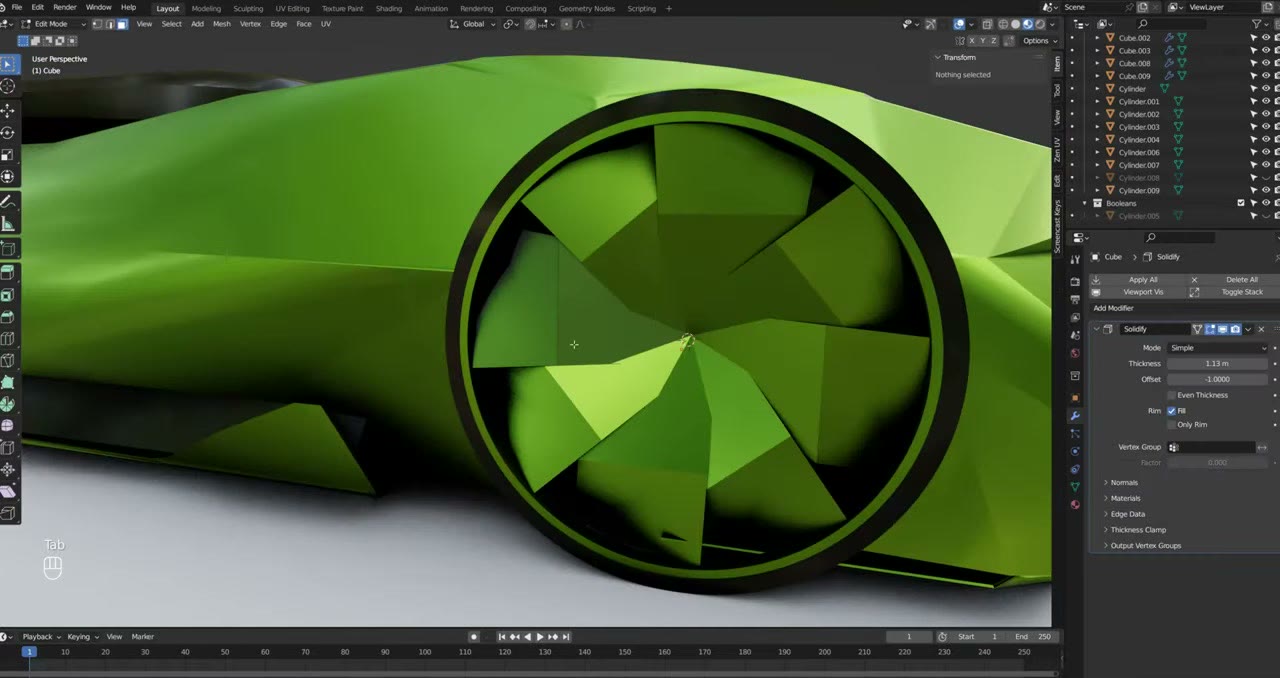Show Cylinder.008 using its visibility icon
Viewport: 1280px width, 678px height.
(1265, 178)
